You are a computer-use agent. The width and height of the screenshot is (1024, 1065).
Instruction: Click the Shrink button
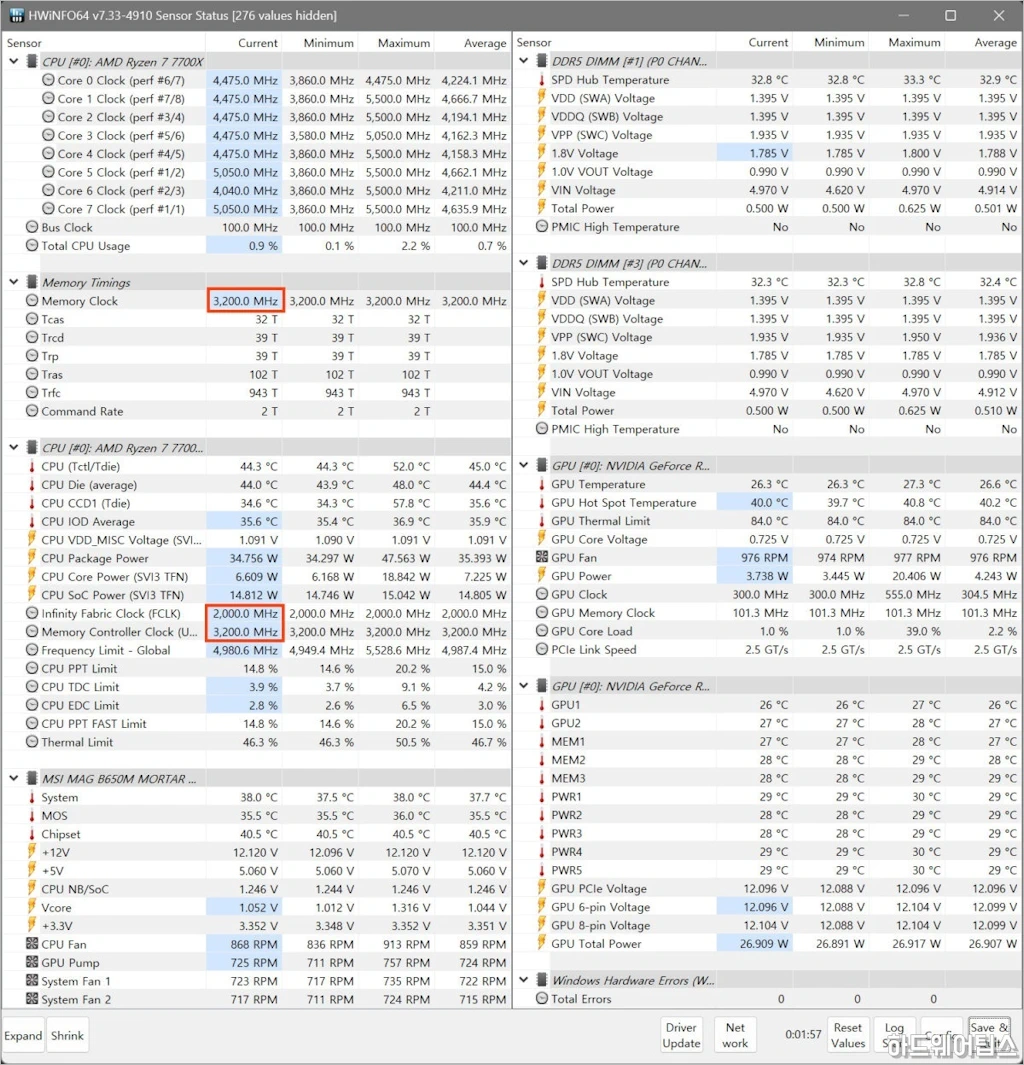(67, 1035)
